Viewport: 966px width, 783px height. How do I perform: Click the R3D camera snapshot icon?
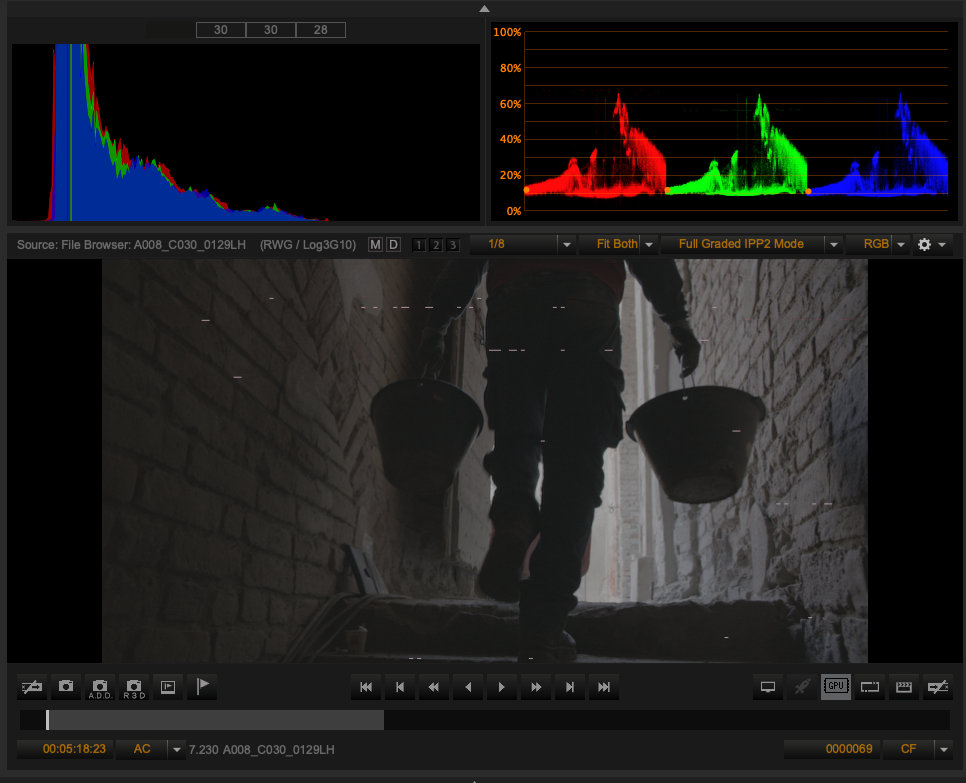pos(134,686)
